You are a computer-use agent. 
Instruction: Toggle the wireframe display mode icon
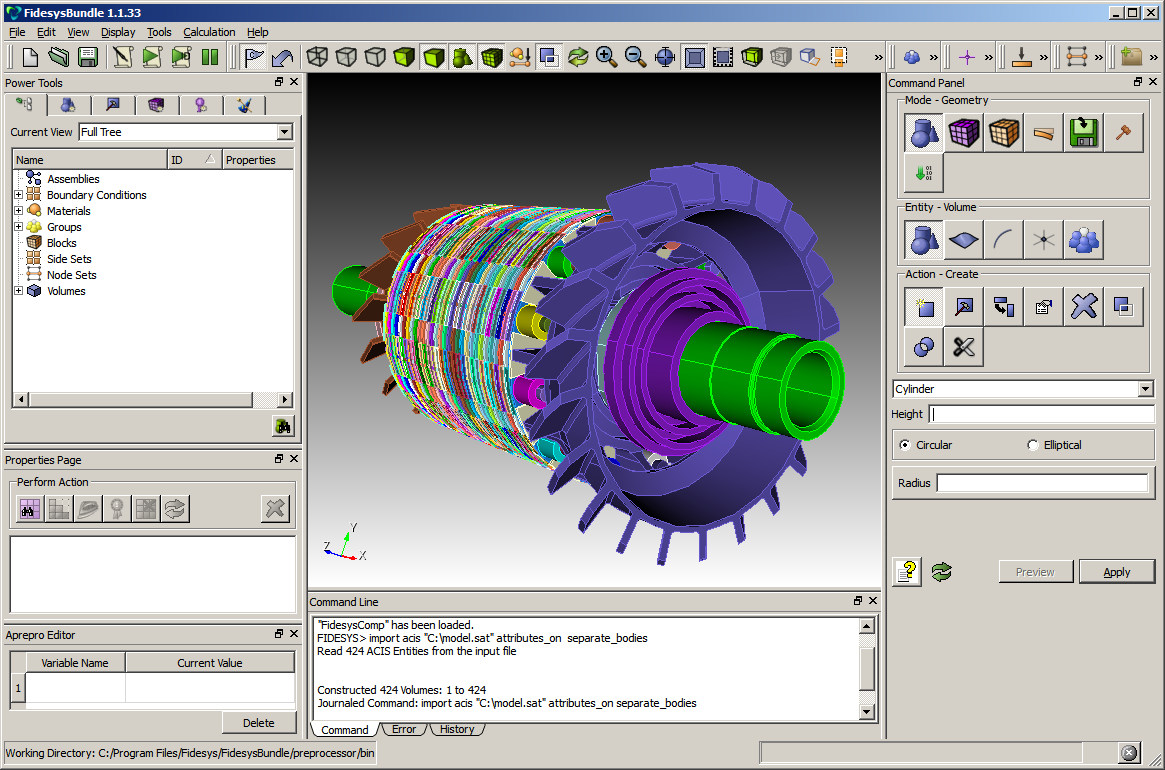[318, 57]
